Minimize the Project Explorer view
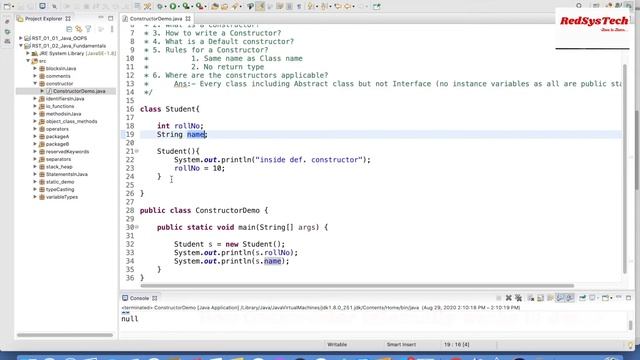The width and height of the screenshot is (640, 360). pyautogui.click(x=101, y=18)
